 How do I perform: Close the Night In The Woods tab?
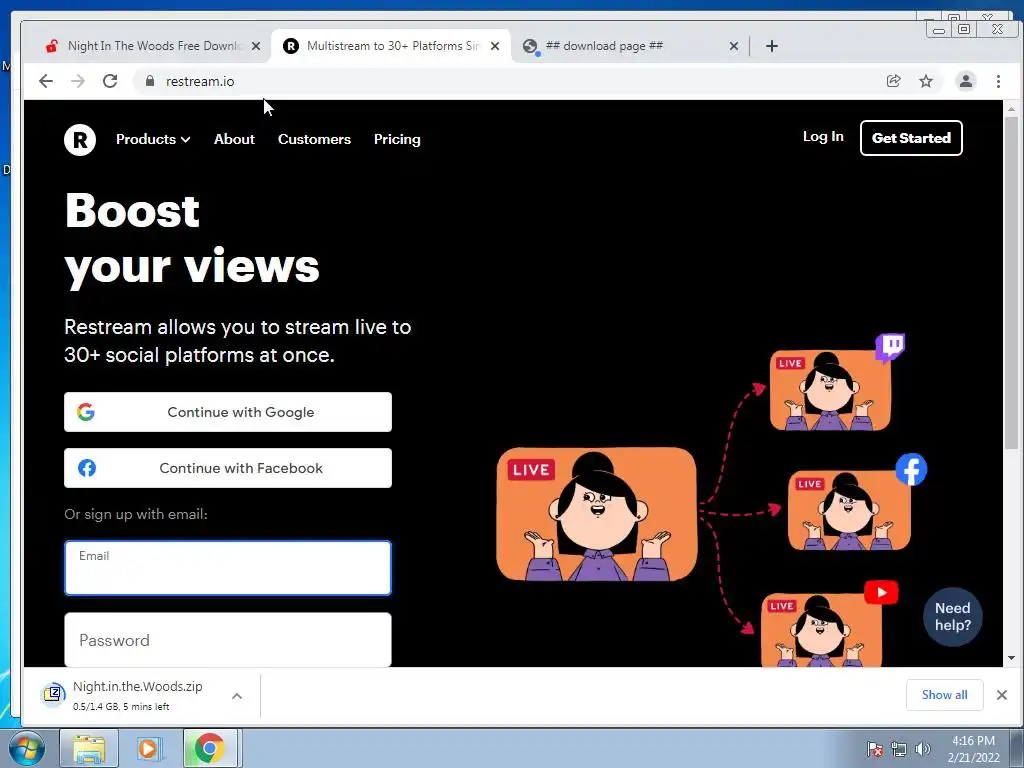click(x=256, y=46)
